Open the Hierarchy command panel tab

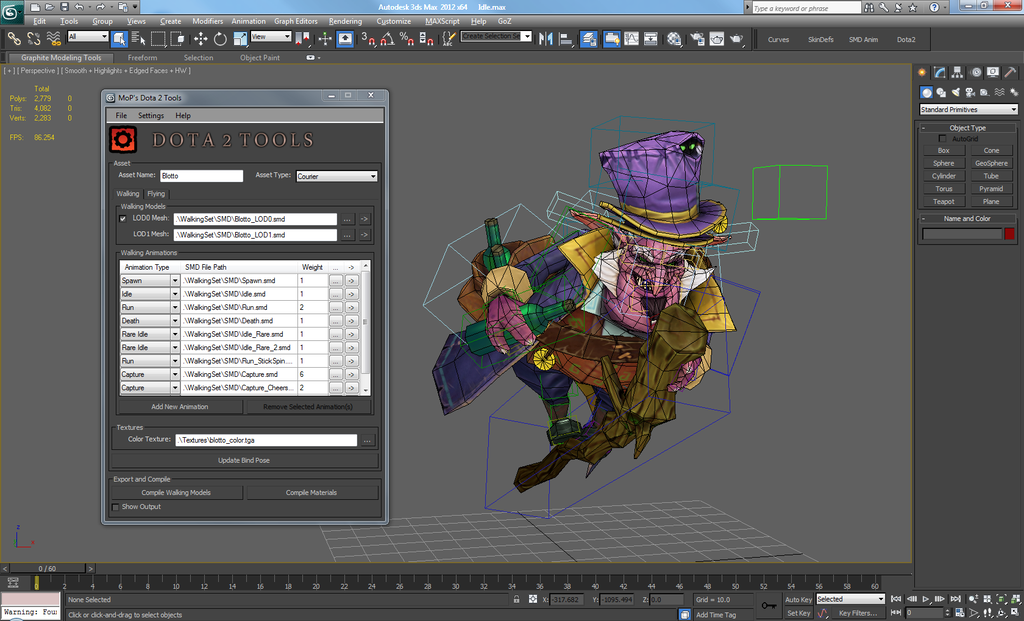click(x=957, y=72)
